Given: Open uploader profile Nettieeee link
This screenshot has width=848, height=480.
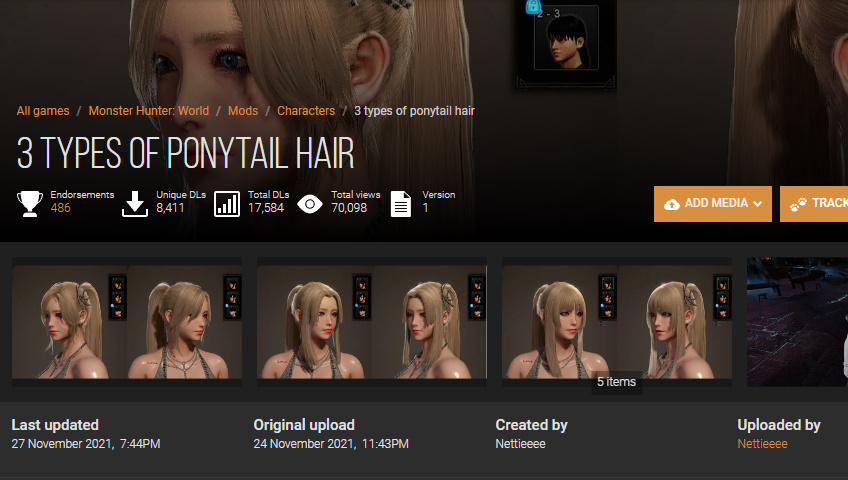Looking at the screenshot, I should coord(763,444).
